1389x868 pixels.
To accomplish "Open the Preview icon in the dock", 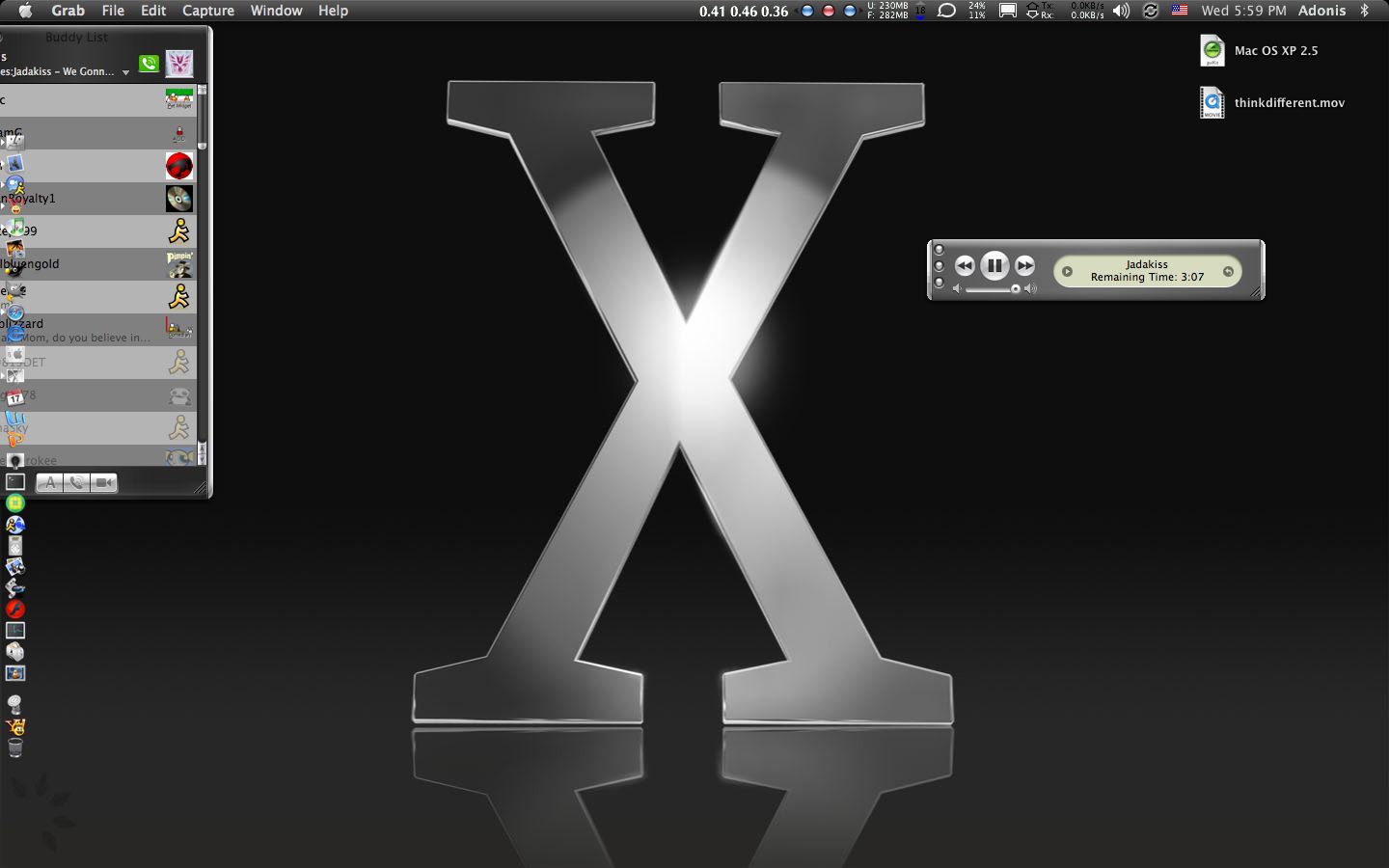I will pyautogui.click(x=15, y=567).
